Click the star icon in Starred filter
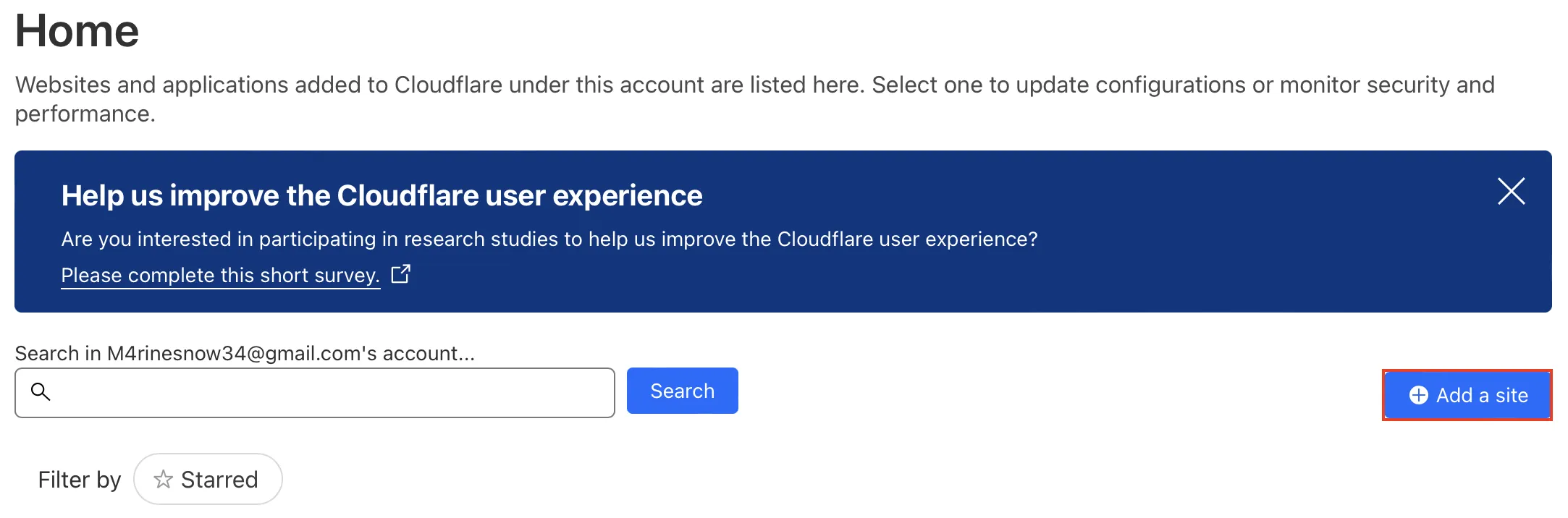 click(164, 479)
